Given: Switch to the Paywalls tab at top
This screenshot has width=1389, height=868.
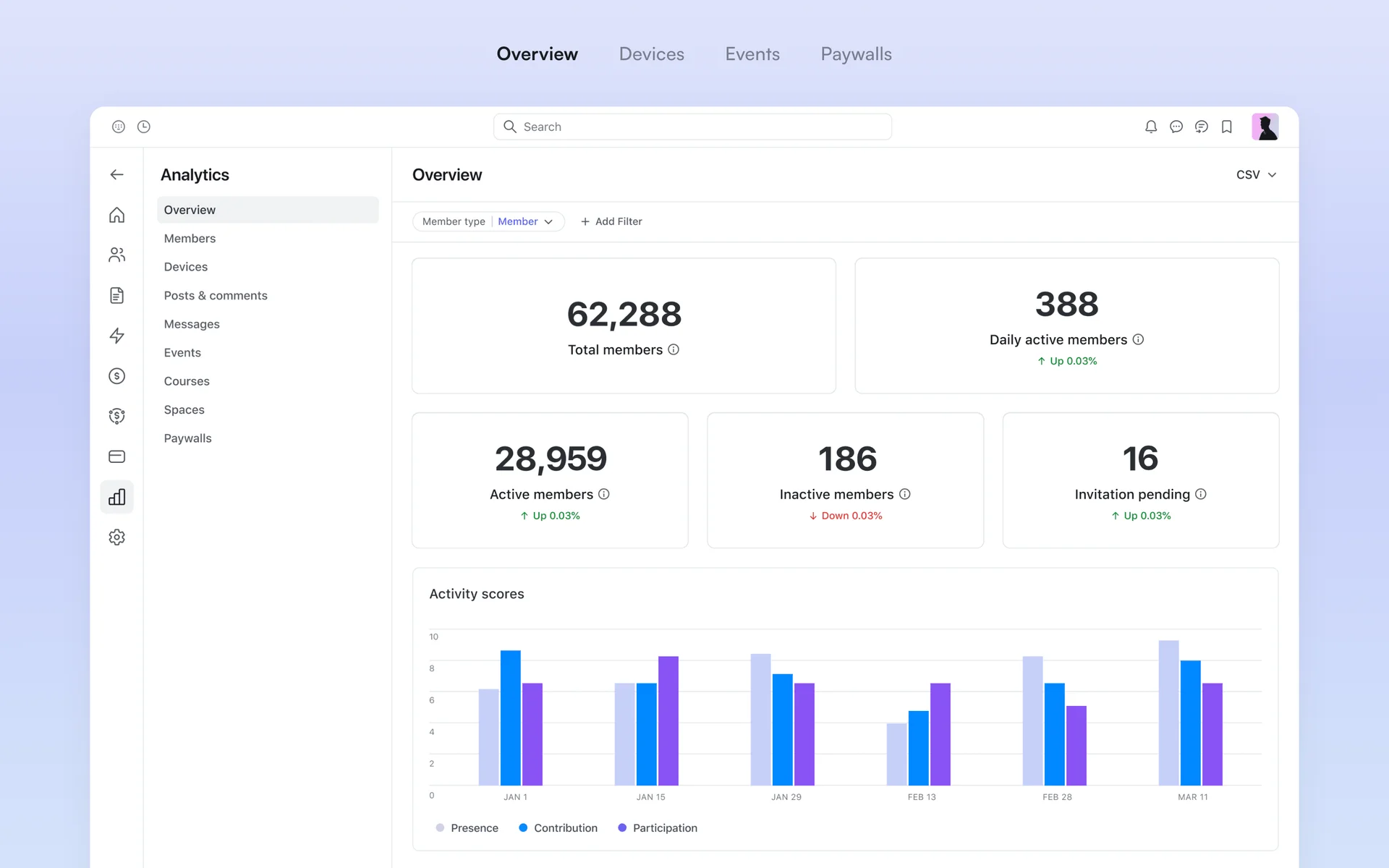Looking at the screenshot, I should click(856, 54).
